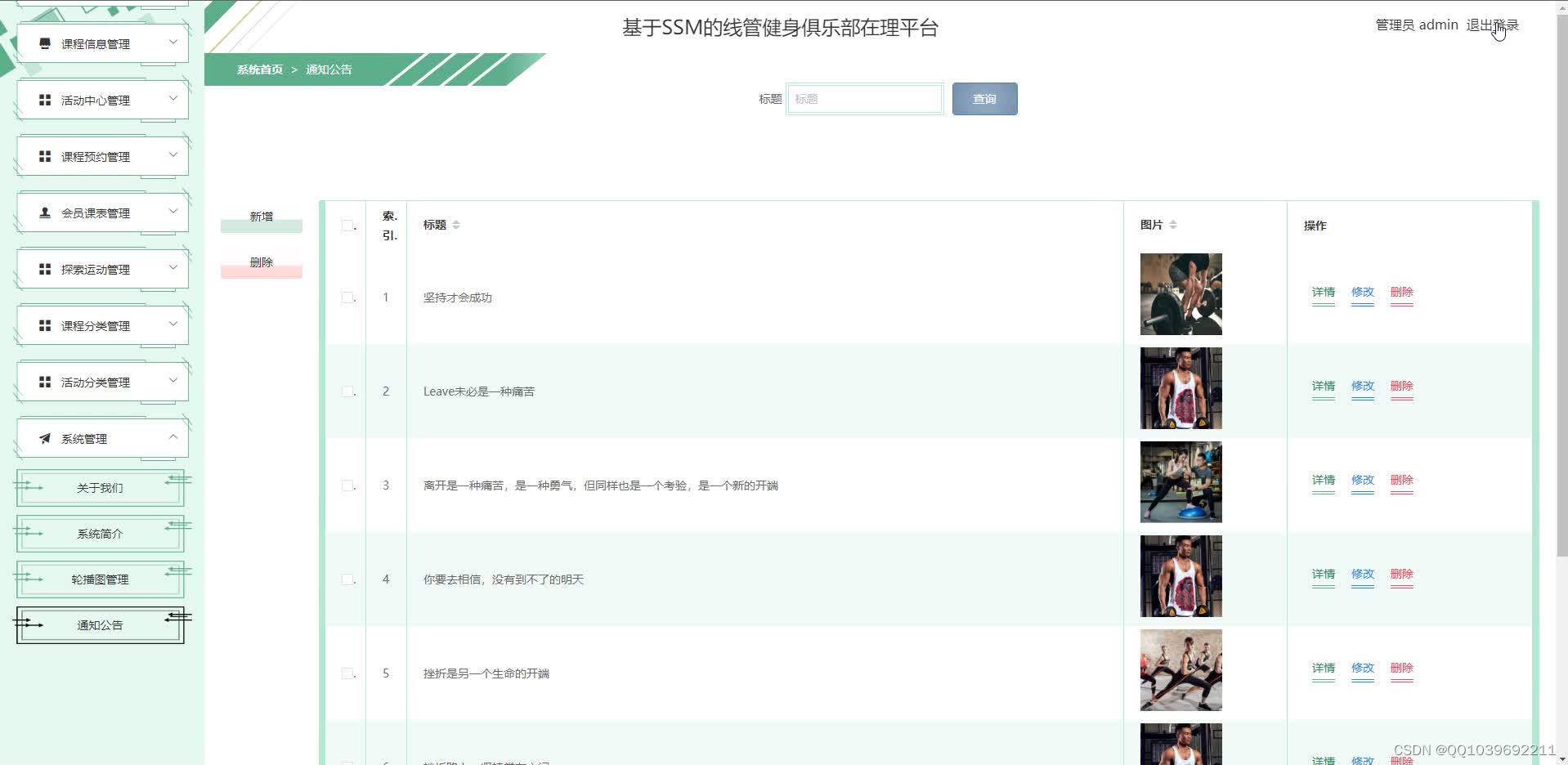Open the 系统简介 submenu item
Screen dimensions: 1568x765
pos(100,534)
